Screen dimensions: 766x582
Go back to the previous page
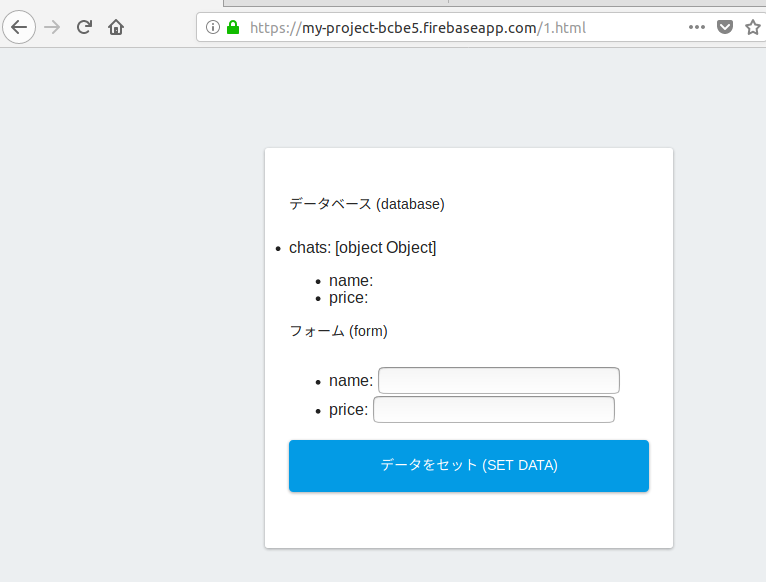point(19,27)
